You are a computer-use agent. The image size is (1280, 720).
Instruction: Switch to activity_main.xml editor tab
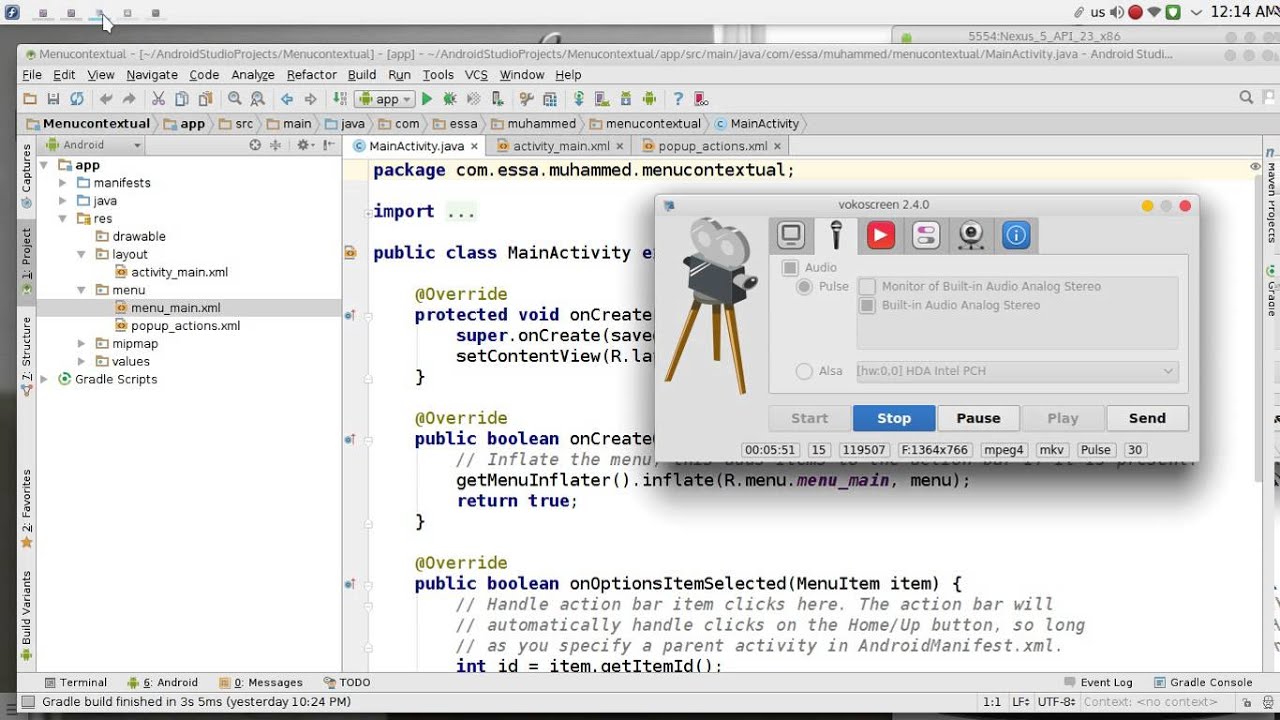561,146
